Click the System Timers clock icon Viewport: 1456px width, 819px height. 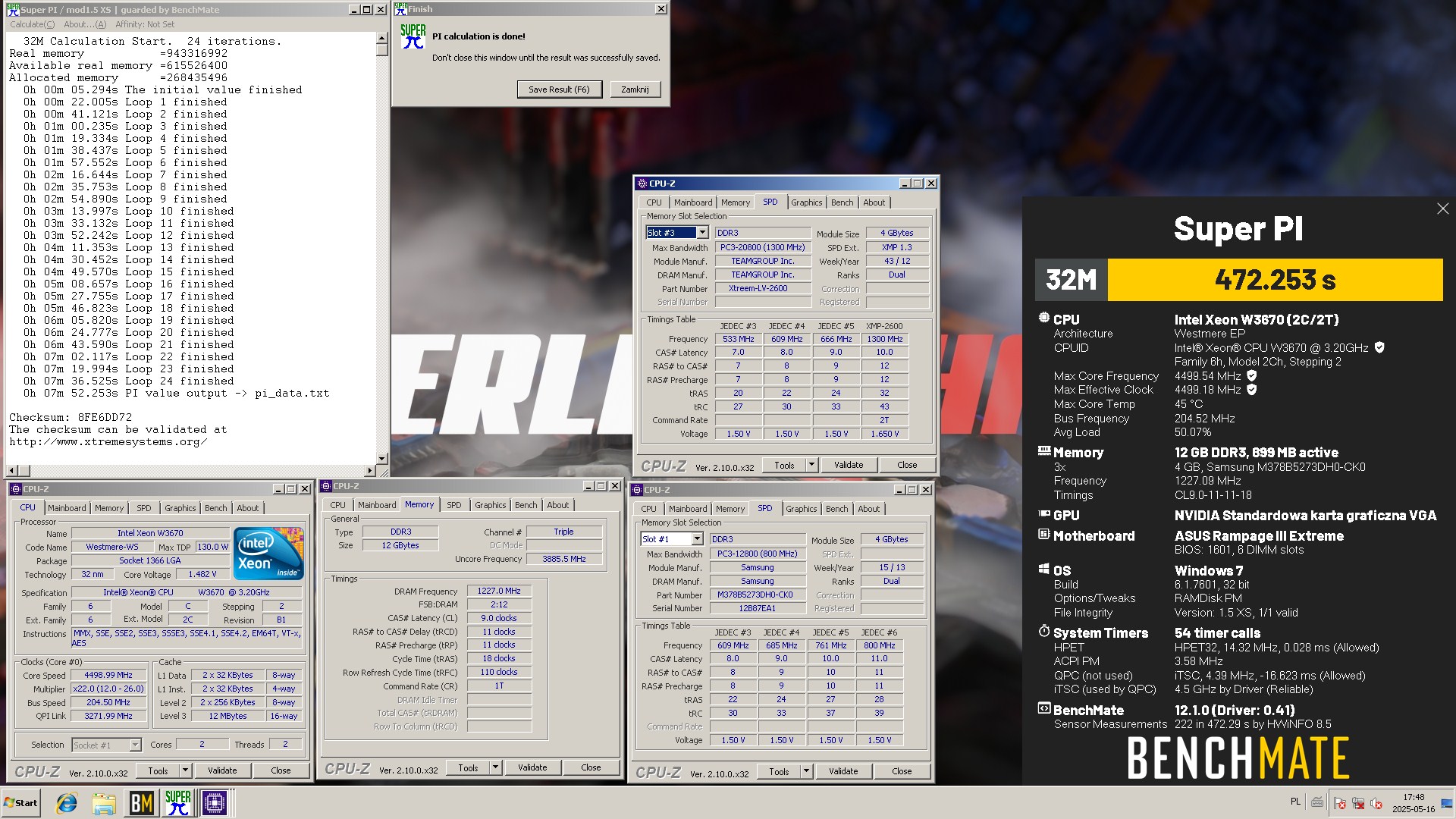pos(1044,632)
